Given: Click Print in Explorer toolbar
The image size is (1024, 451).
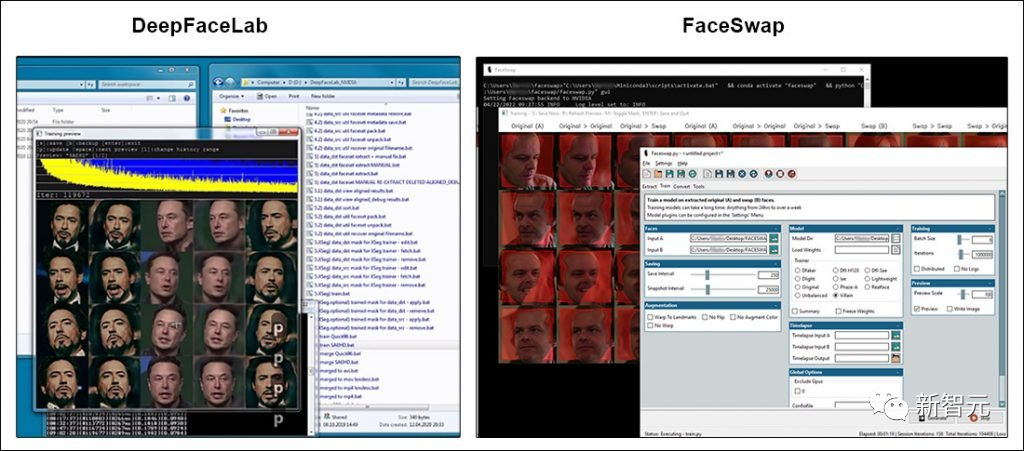Looking at the screenshot, I should 294,96.
